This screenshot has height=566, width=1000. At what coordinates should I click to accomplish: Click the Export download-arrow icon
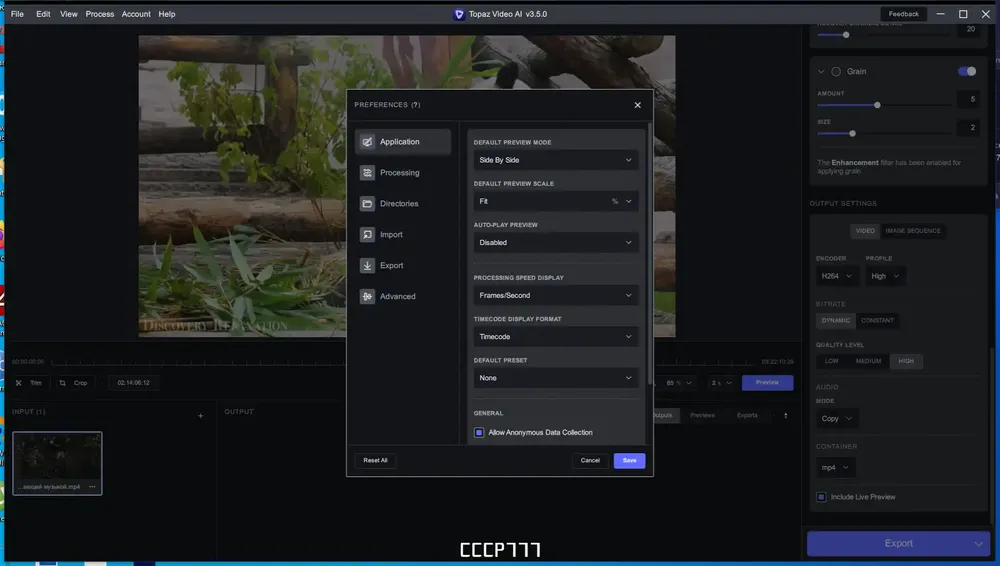point(368,266)
